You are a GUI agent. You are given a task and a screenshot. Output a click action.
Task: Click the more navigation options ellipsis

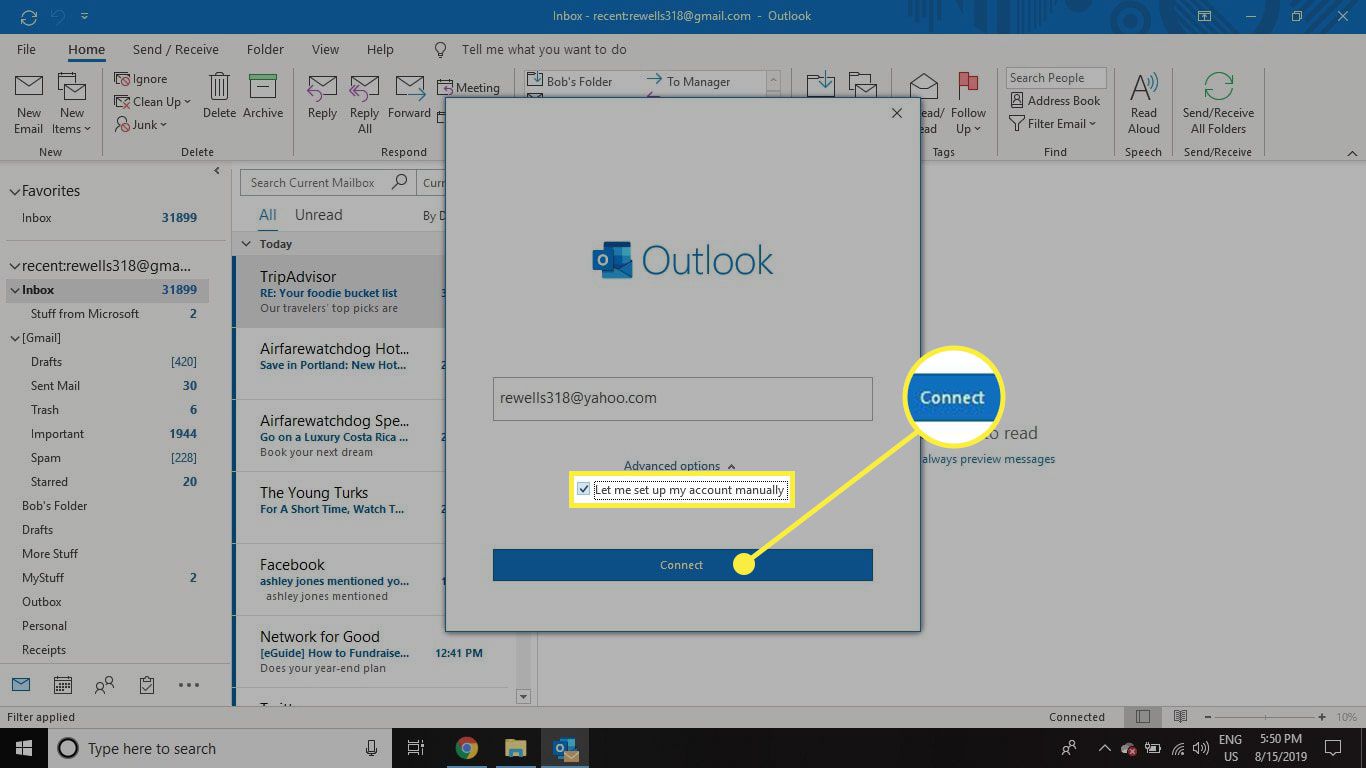(x=189, y=685)
